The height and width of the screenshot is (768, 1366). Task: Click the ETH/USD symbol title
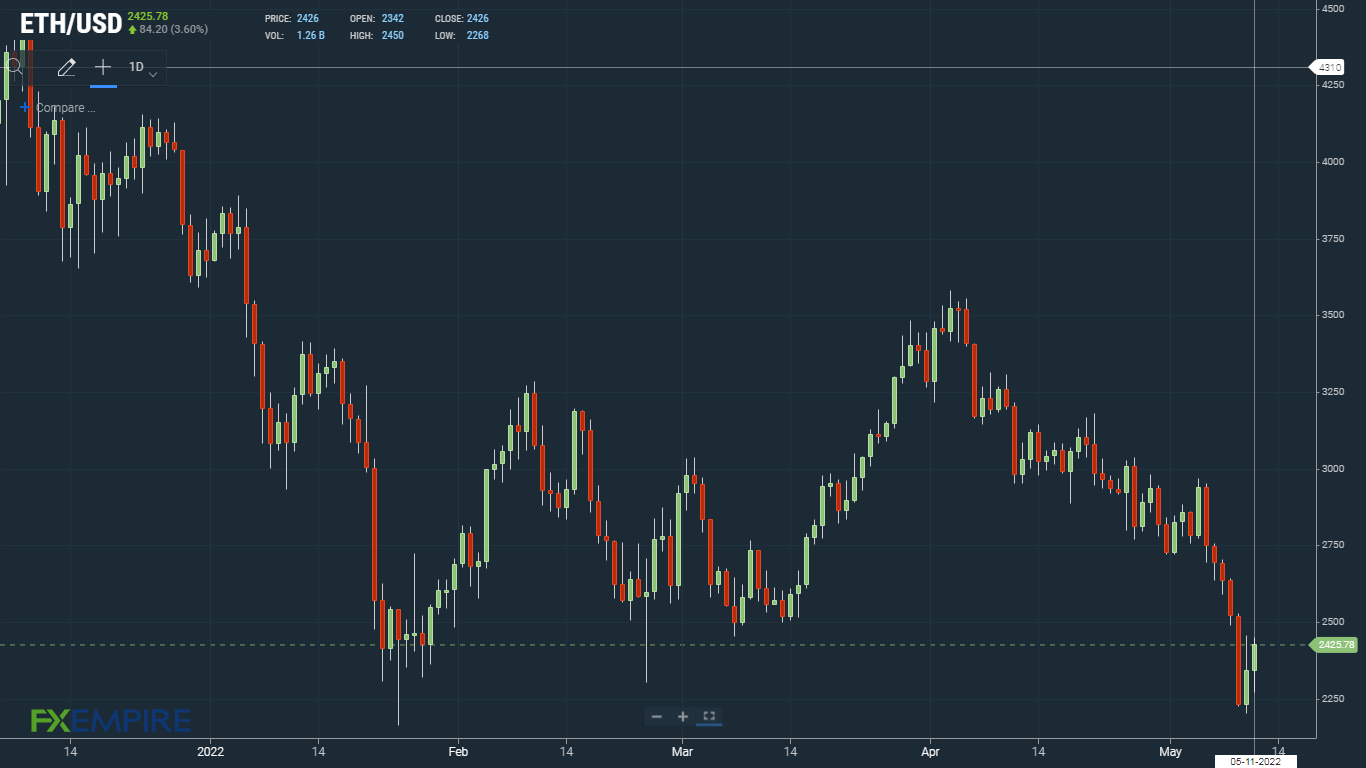point(71,22)
